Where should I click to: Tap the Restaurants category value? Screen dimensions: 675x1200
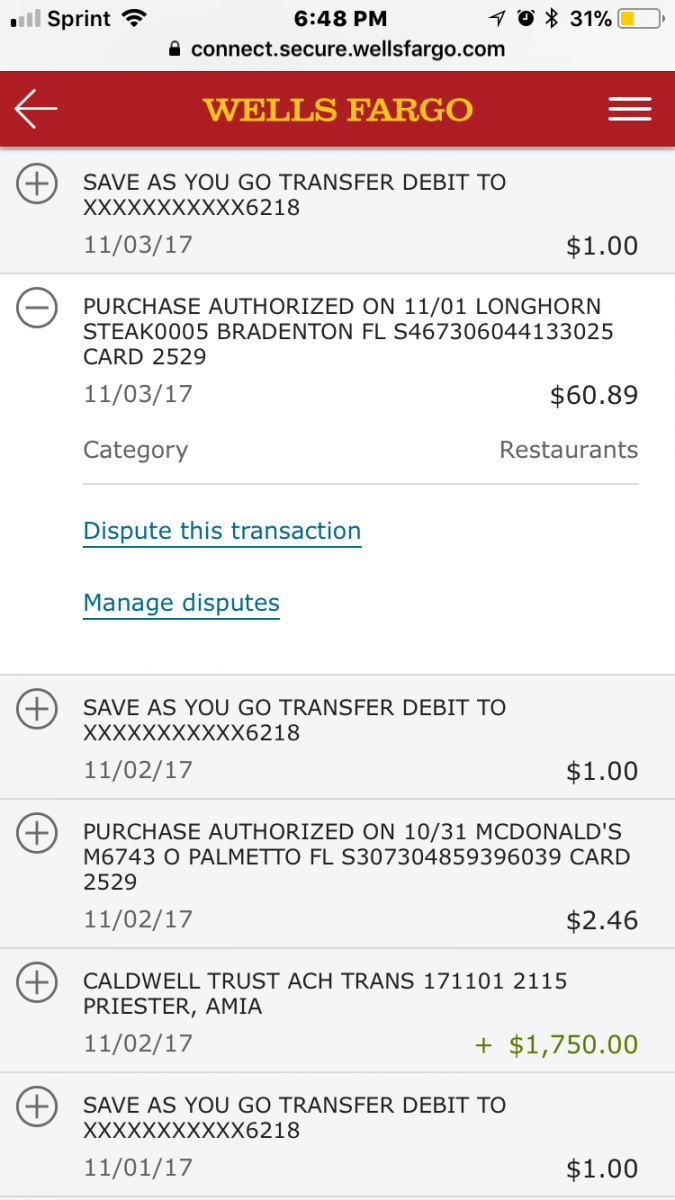click(x=568, y=450)
